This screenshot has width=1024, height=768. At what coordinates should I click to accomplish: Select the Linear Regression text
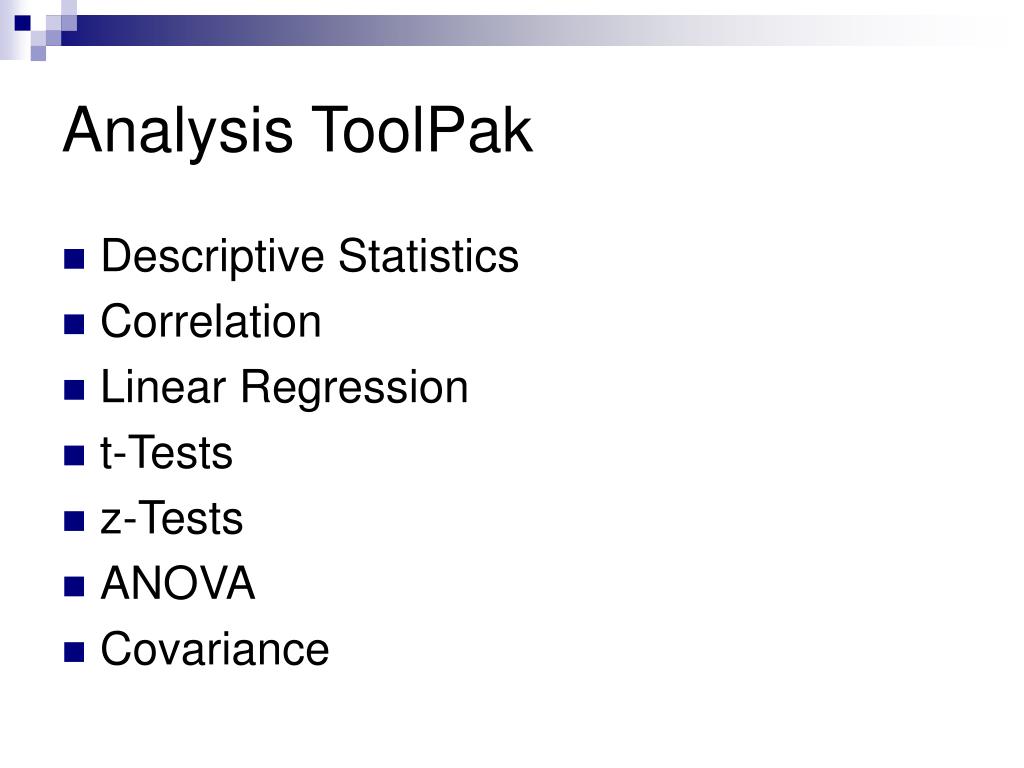[284, 388]
